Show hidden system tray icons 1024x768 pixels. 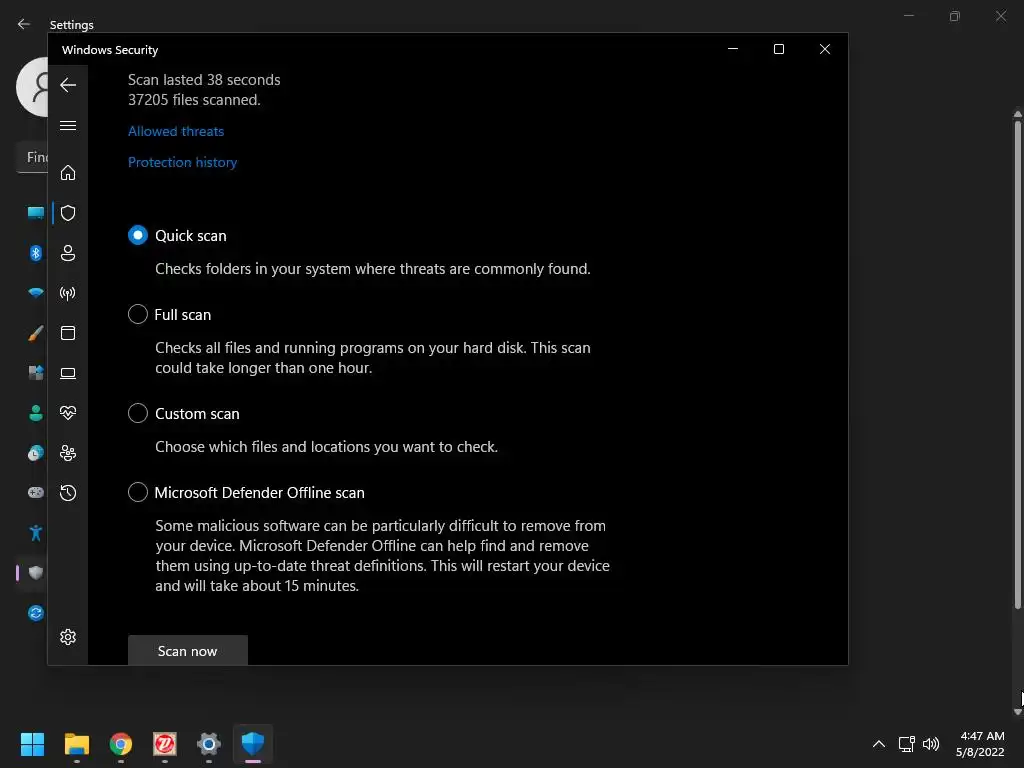879,744
